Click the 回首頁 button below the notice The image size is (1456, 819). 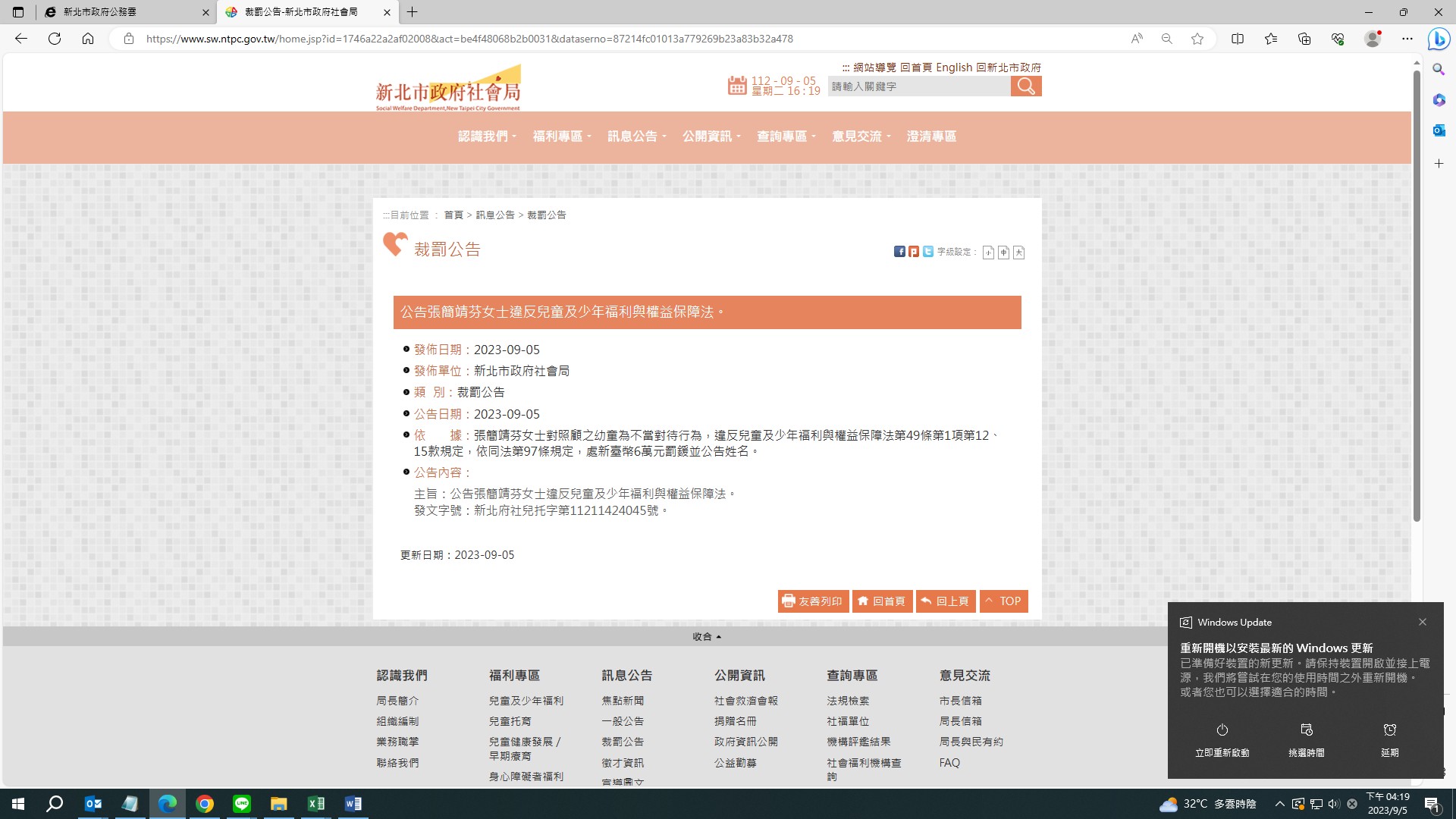[x=882, y=601]
